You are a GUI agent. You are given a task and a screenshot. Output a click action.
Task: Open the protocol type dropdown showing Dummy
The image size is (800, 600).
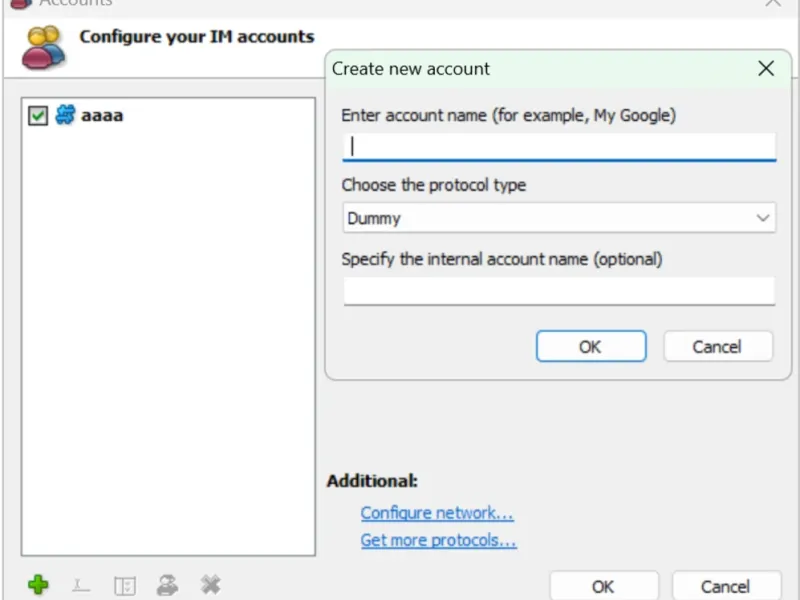[559, 218]
